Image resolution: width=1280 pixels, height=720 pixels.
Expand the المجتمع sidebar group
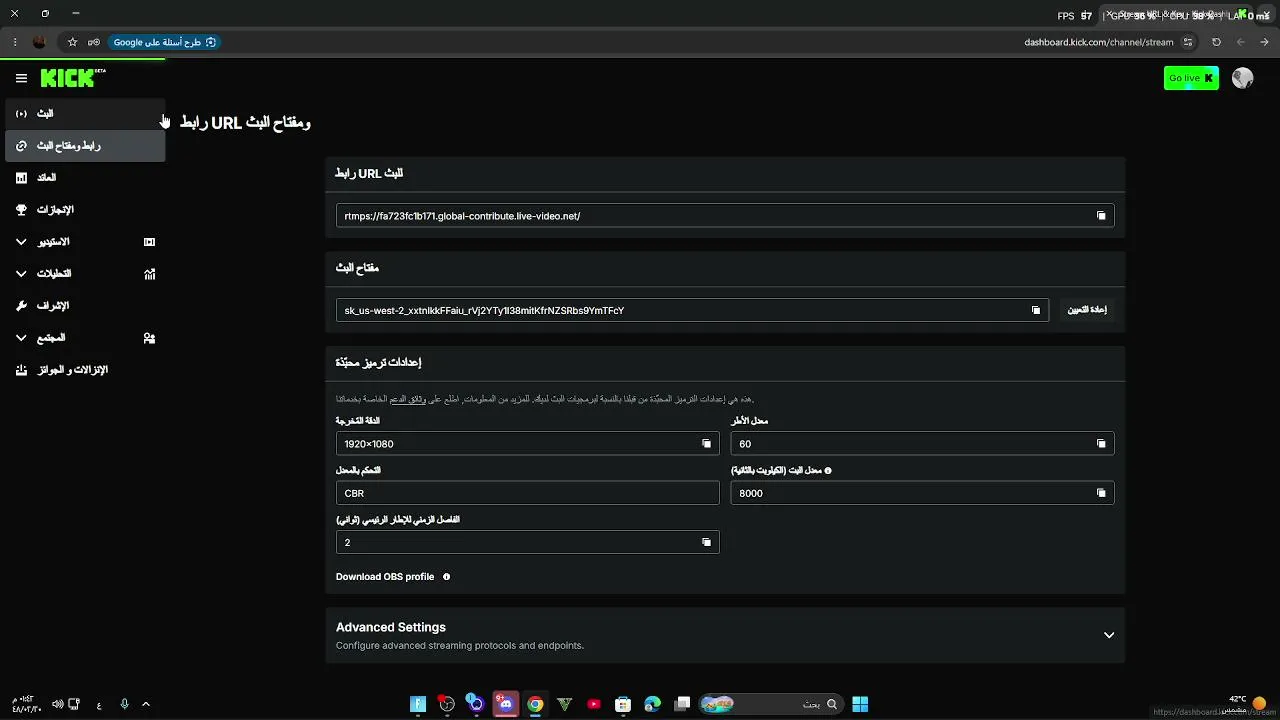click(x=21, y=338)
